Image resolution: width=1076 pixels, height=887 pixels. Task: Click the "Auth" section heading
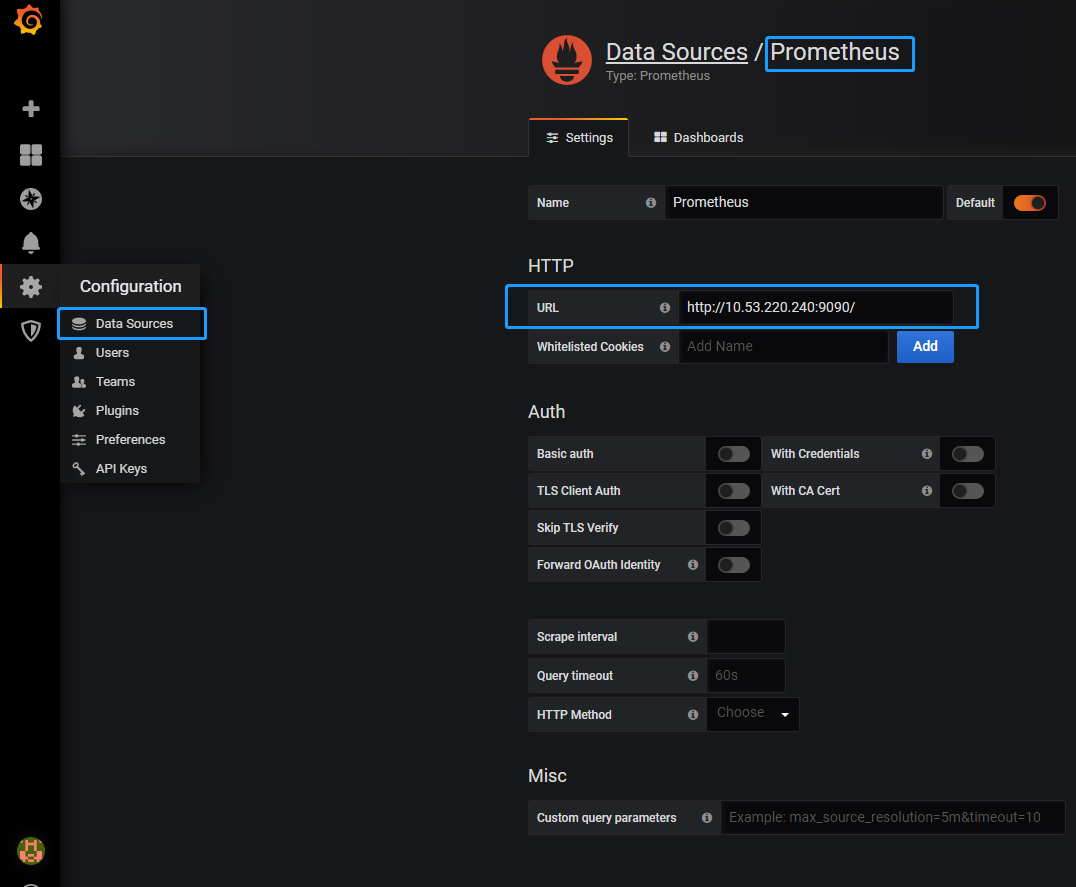click(547, 412)
